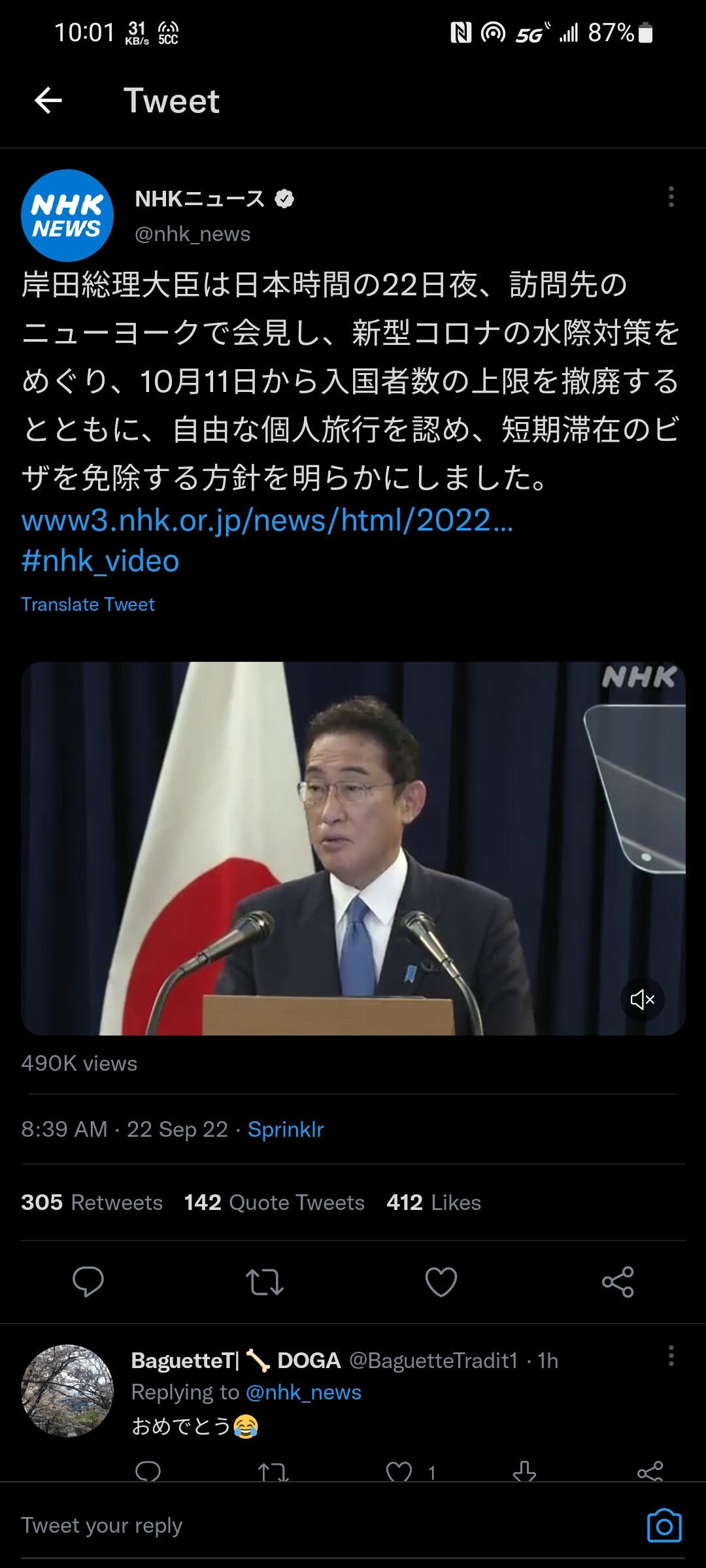Open the nhk.or.jp news article link
The height and width of the screenshot is (1568, 706).
click(x=267, y=520)
